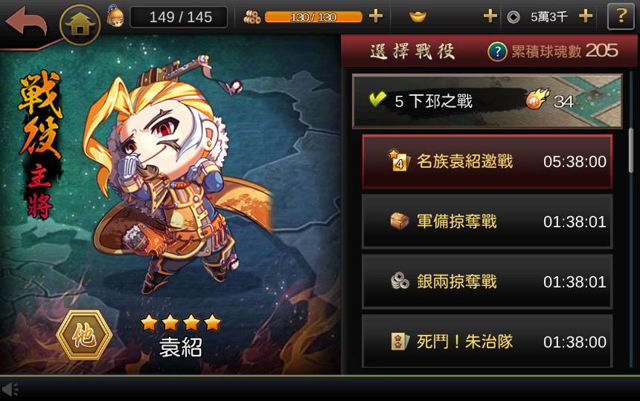Open the help question mark button at top right

[621, 16]
